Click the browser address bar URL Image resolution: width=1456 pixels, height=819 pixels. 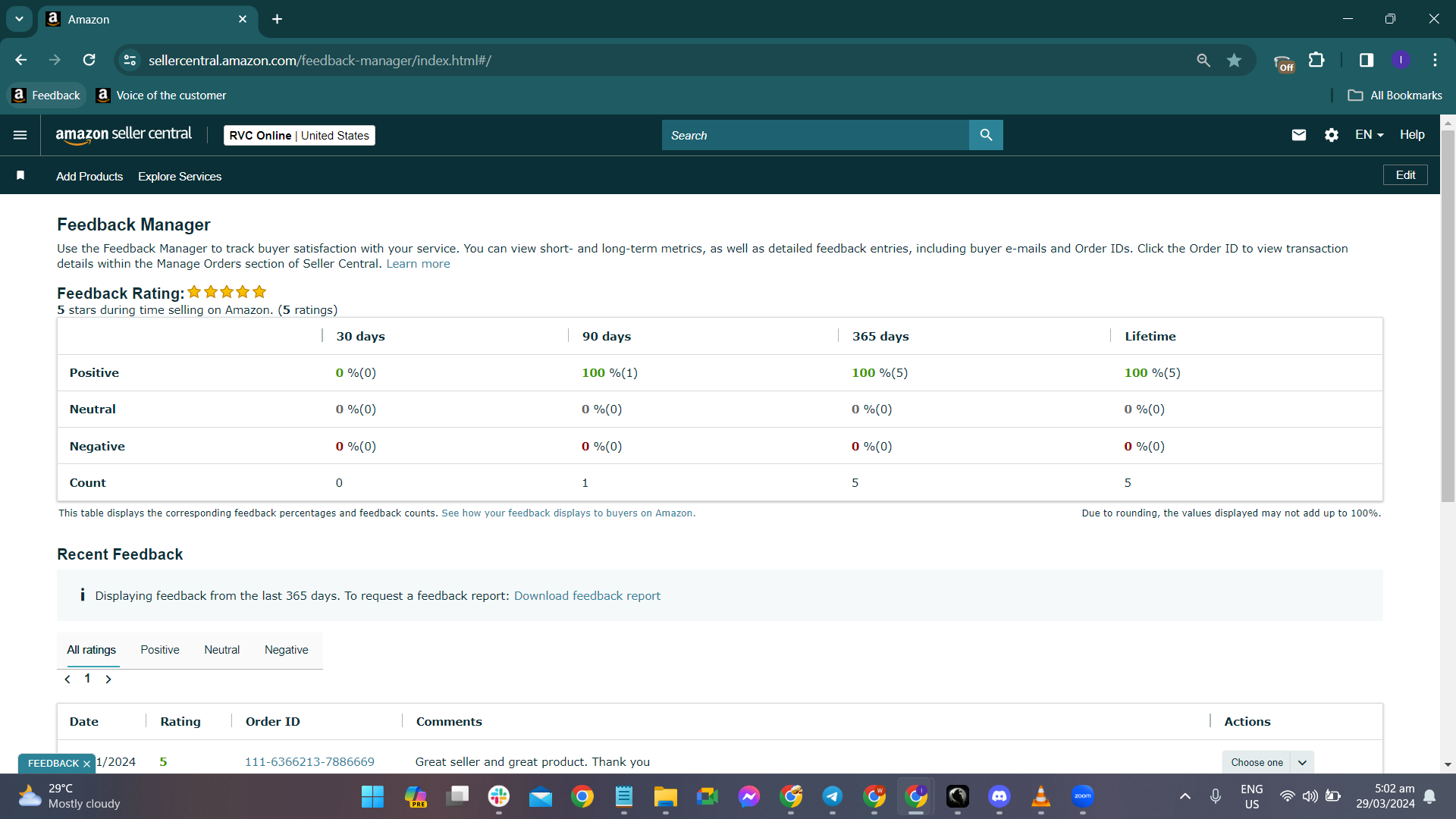[319, 60]
